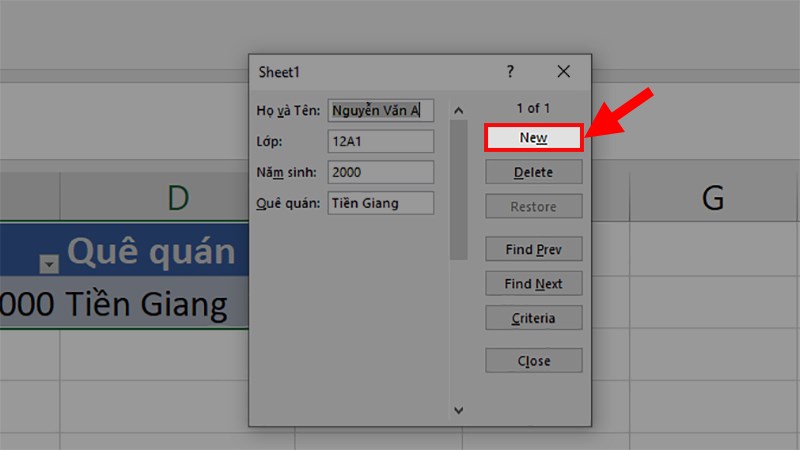Click the grayed Restore button

(533, 206)
